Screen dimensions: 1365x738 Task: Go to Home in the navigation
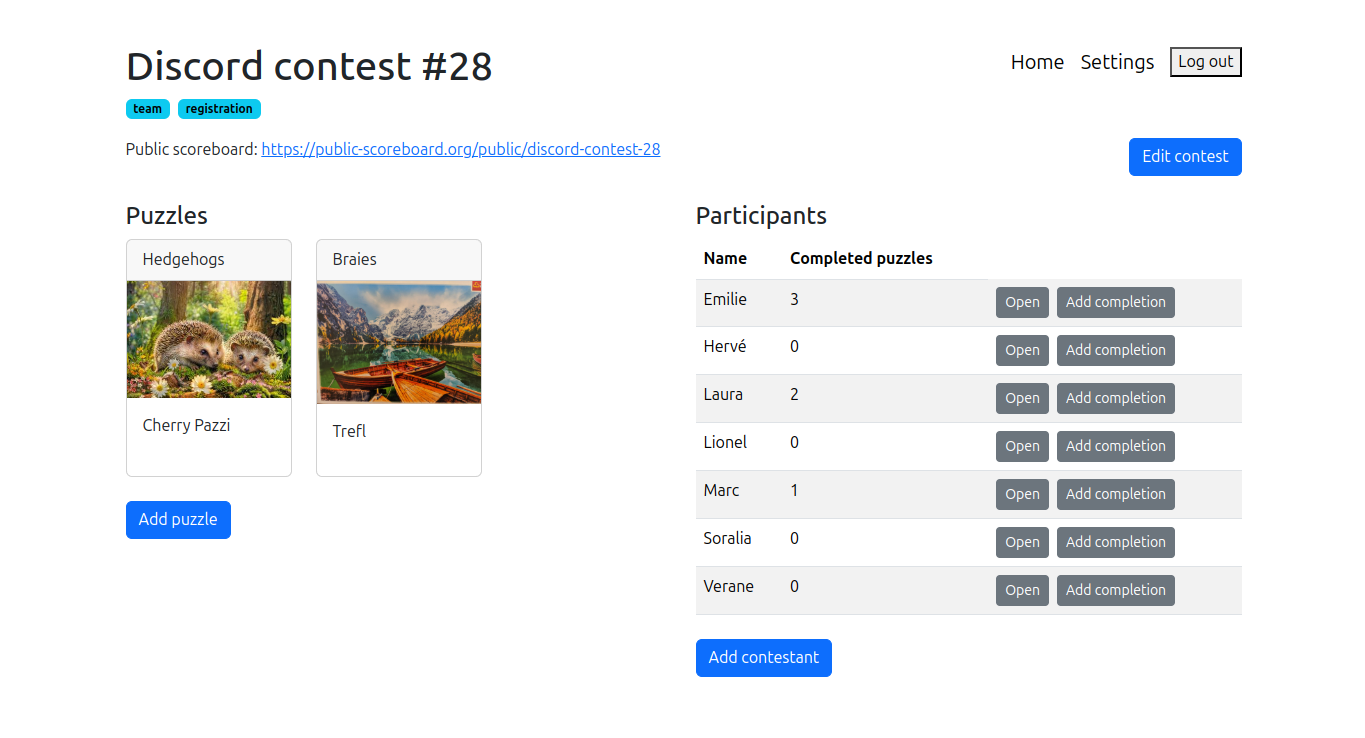pos(1037,62)
